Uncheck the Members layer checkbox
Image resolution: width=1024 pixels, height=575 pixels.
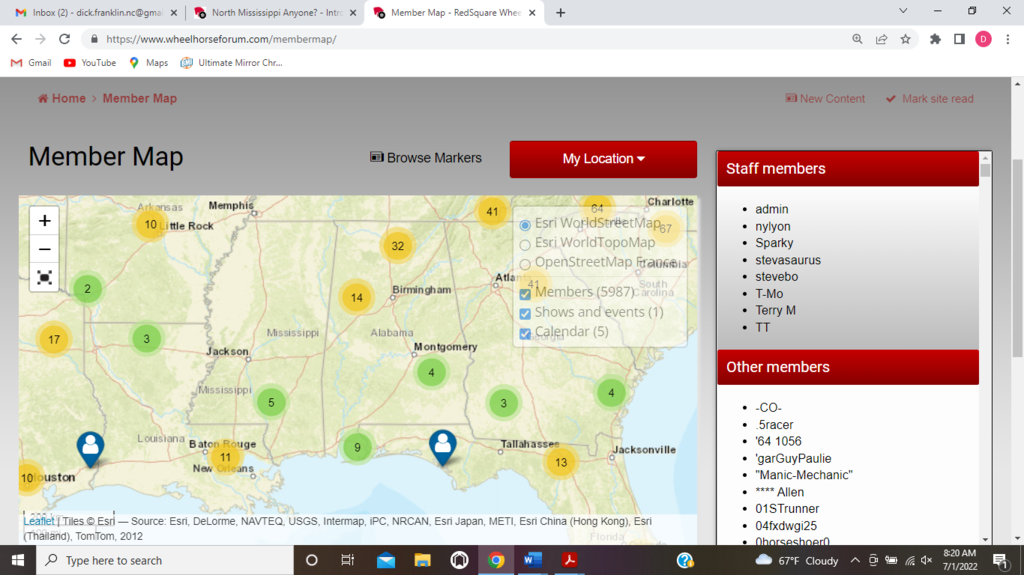[x=525, y=293]
